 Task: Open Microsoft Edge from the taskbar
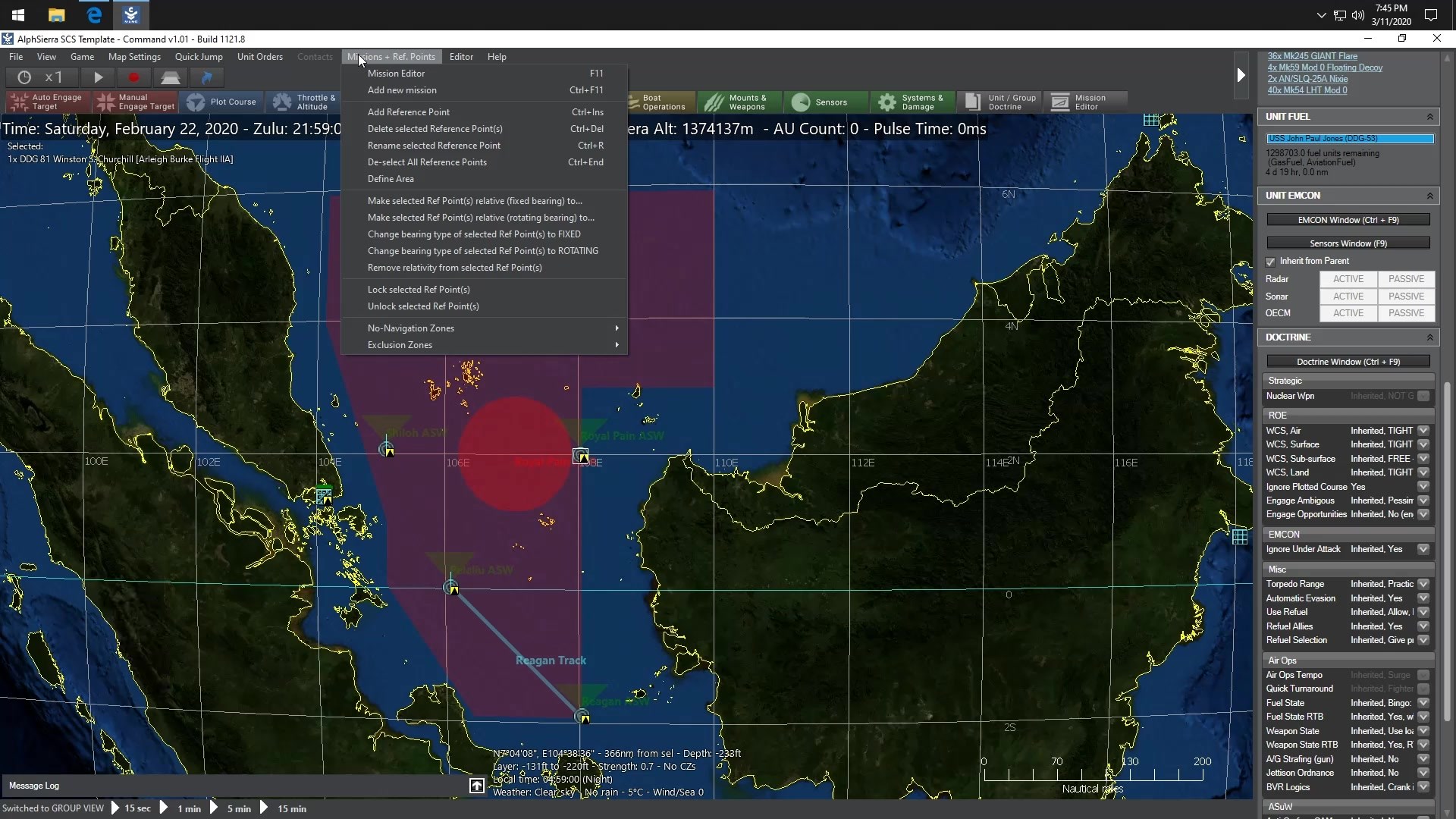click(x=94, y=15)
